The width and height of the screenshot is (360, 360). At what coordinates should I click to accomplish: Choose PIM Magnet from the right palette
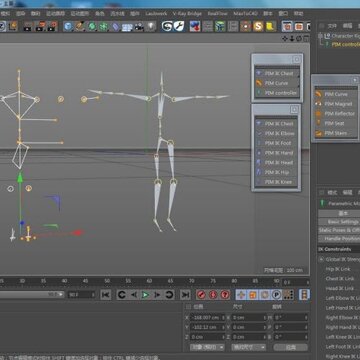point(335,104)
